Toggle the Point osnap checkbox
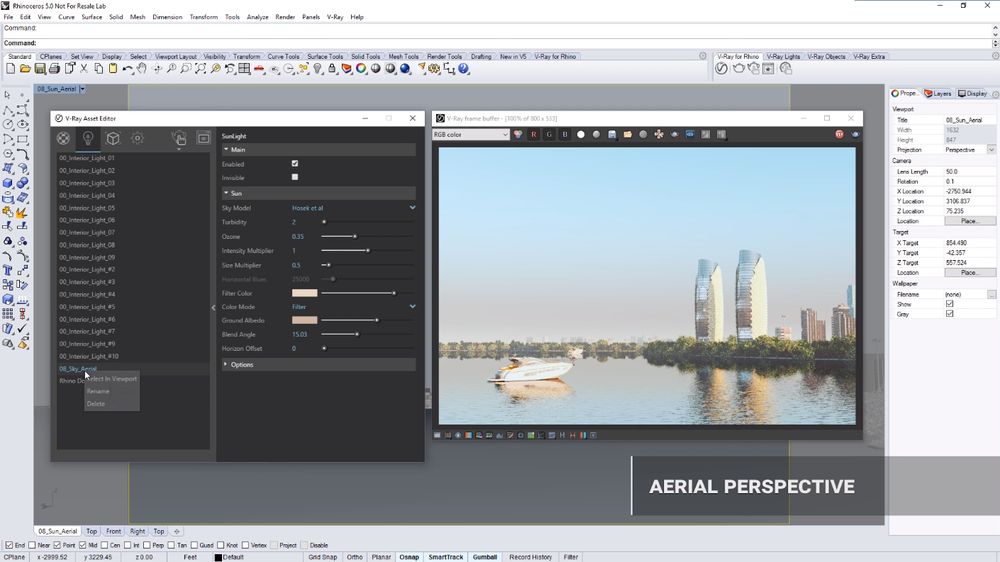Viewport: 1000px width, 562px height. 57,545
